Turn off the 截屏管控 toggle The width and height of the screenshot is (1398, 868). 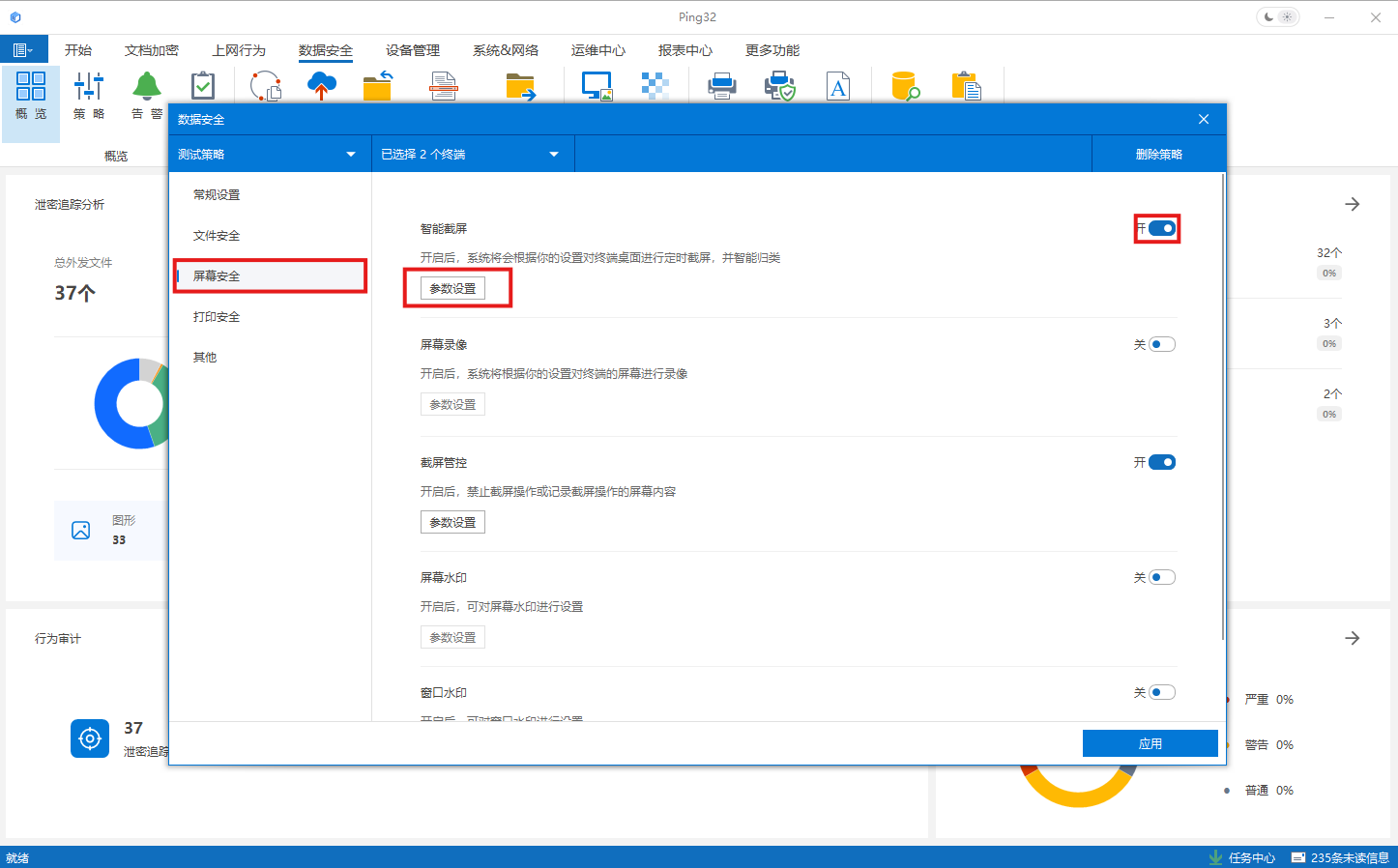pos(1162,462)
